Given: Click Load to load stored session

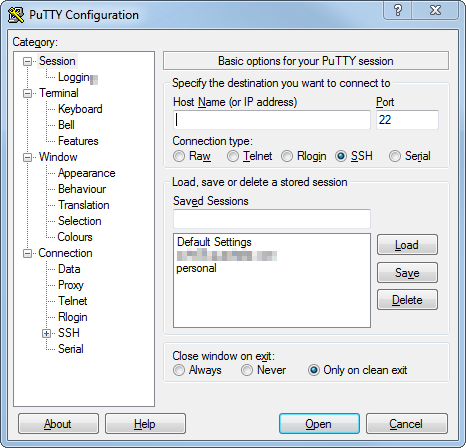Looking at the screenshot, I should 407,245.
